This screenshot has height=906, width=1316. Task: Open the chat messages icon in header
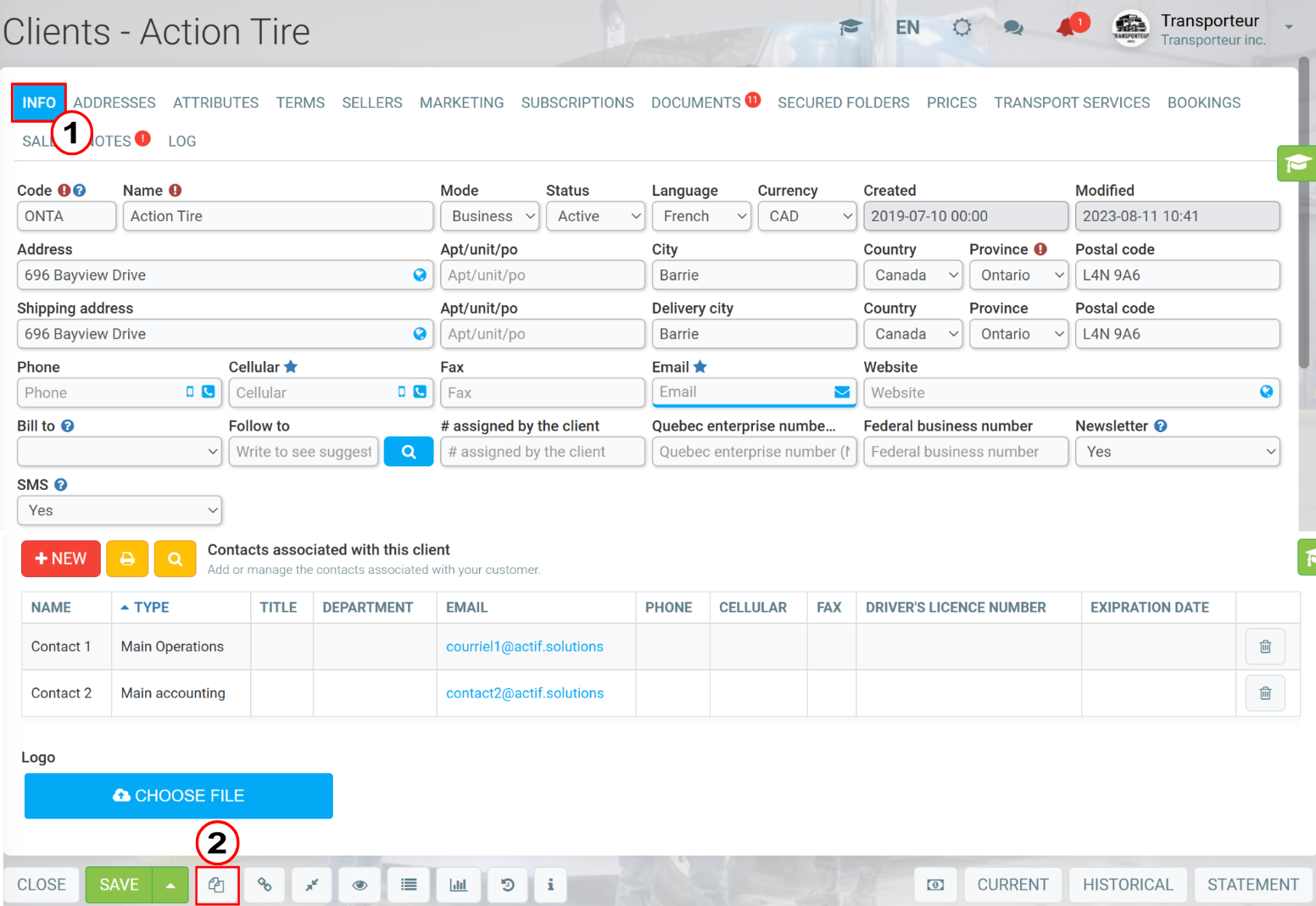click(x=1013, y=28)
